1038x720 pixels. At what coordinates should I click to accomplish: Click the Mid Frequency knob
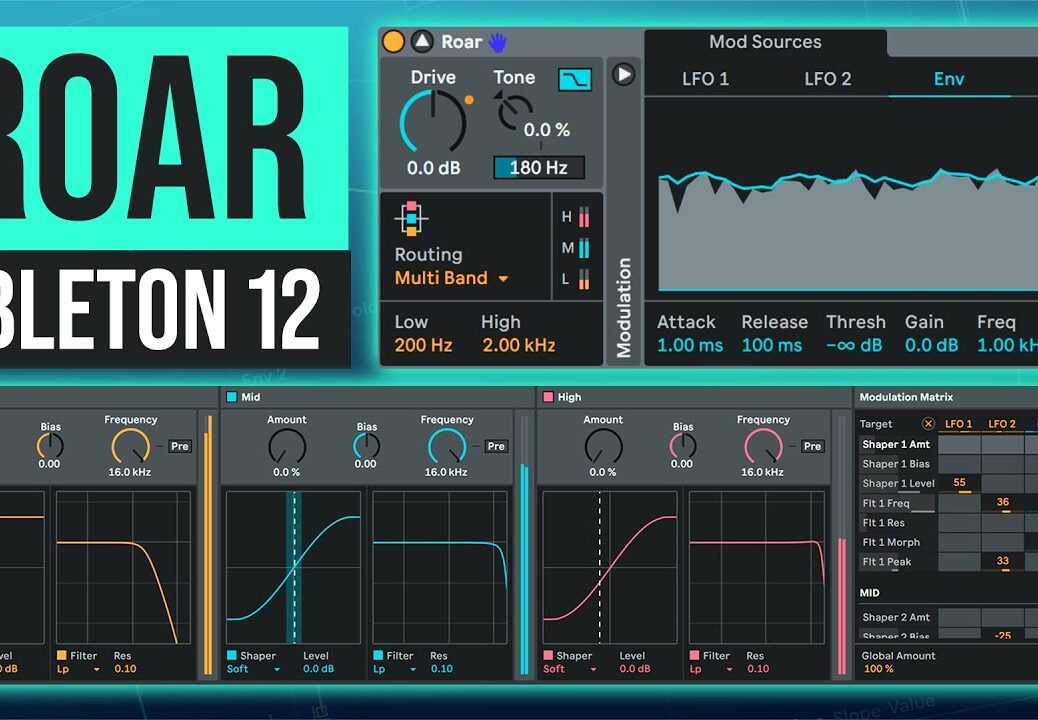point(447,446)
